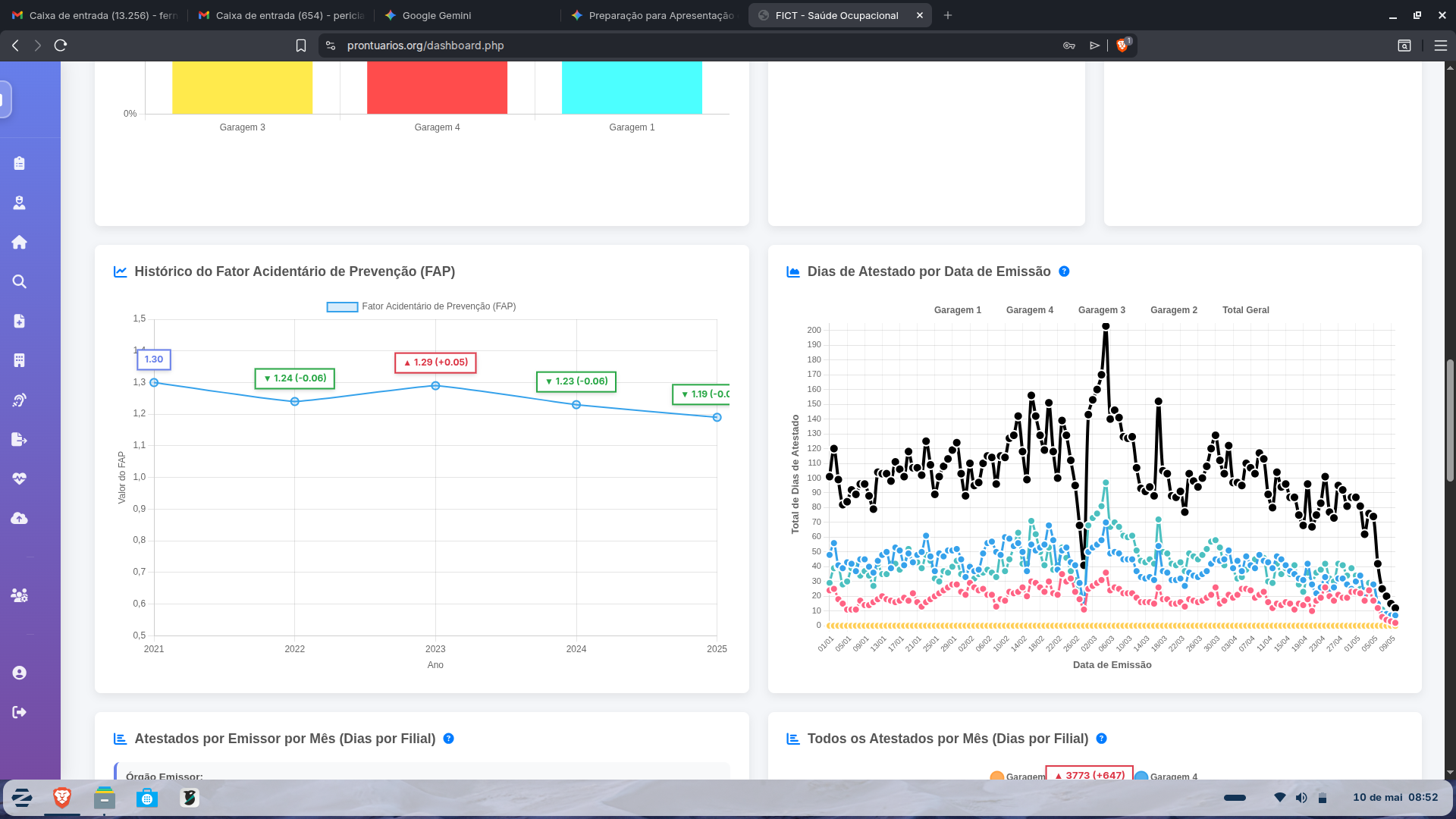
Task: Click the logout icon in the sidebar
Action: (20, 712)
